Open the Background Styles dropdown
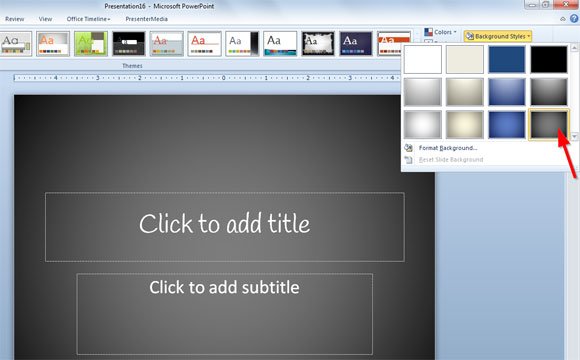580x360 pixels. (498, 36)
